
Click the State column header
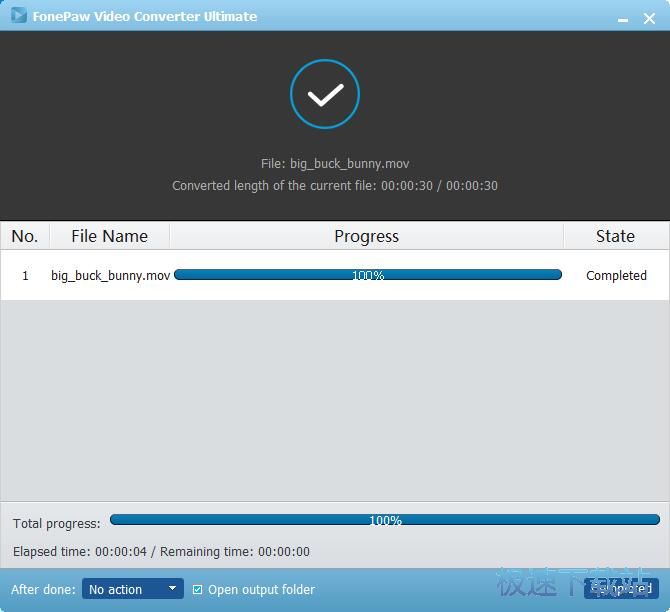point(615,236)
